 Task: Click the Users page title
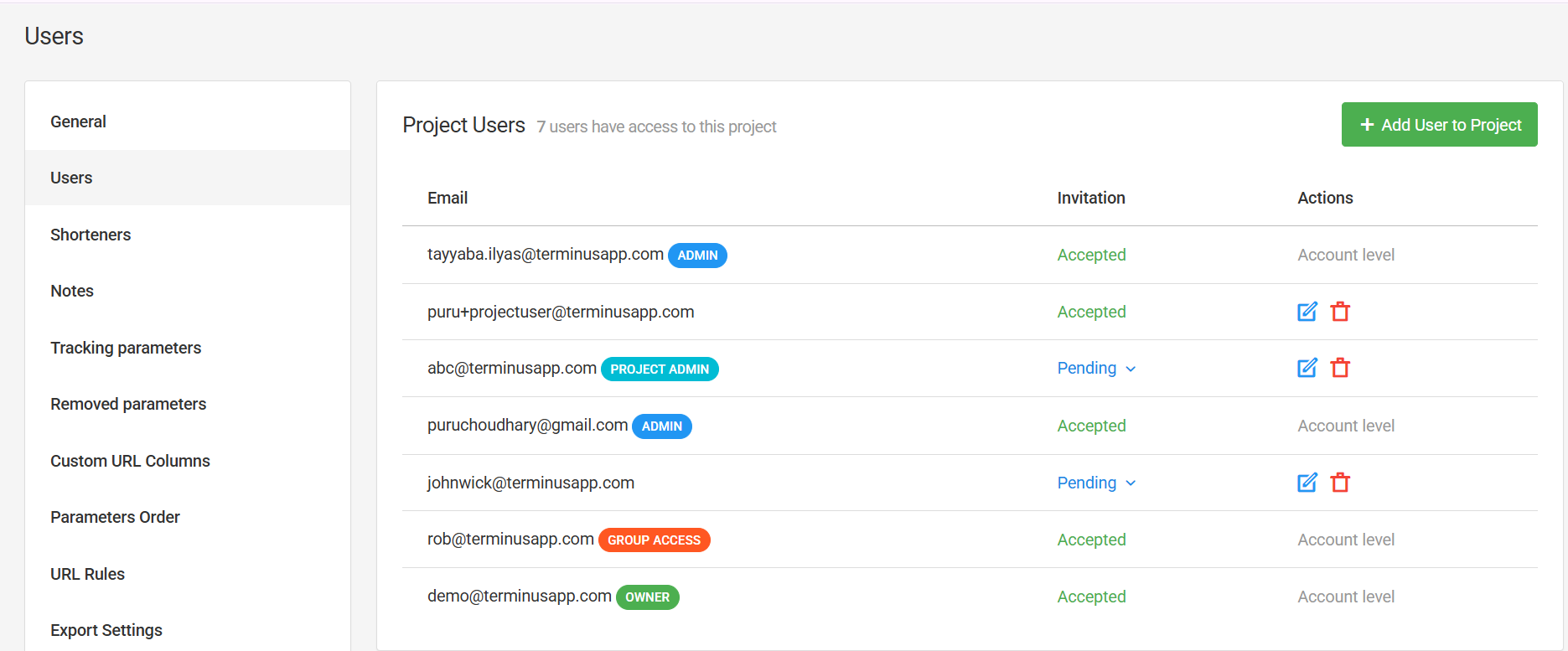click(54, 36)
